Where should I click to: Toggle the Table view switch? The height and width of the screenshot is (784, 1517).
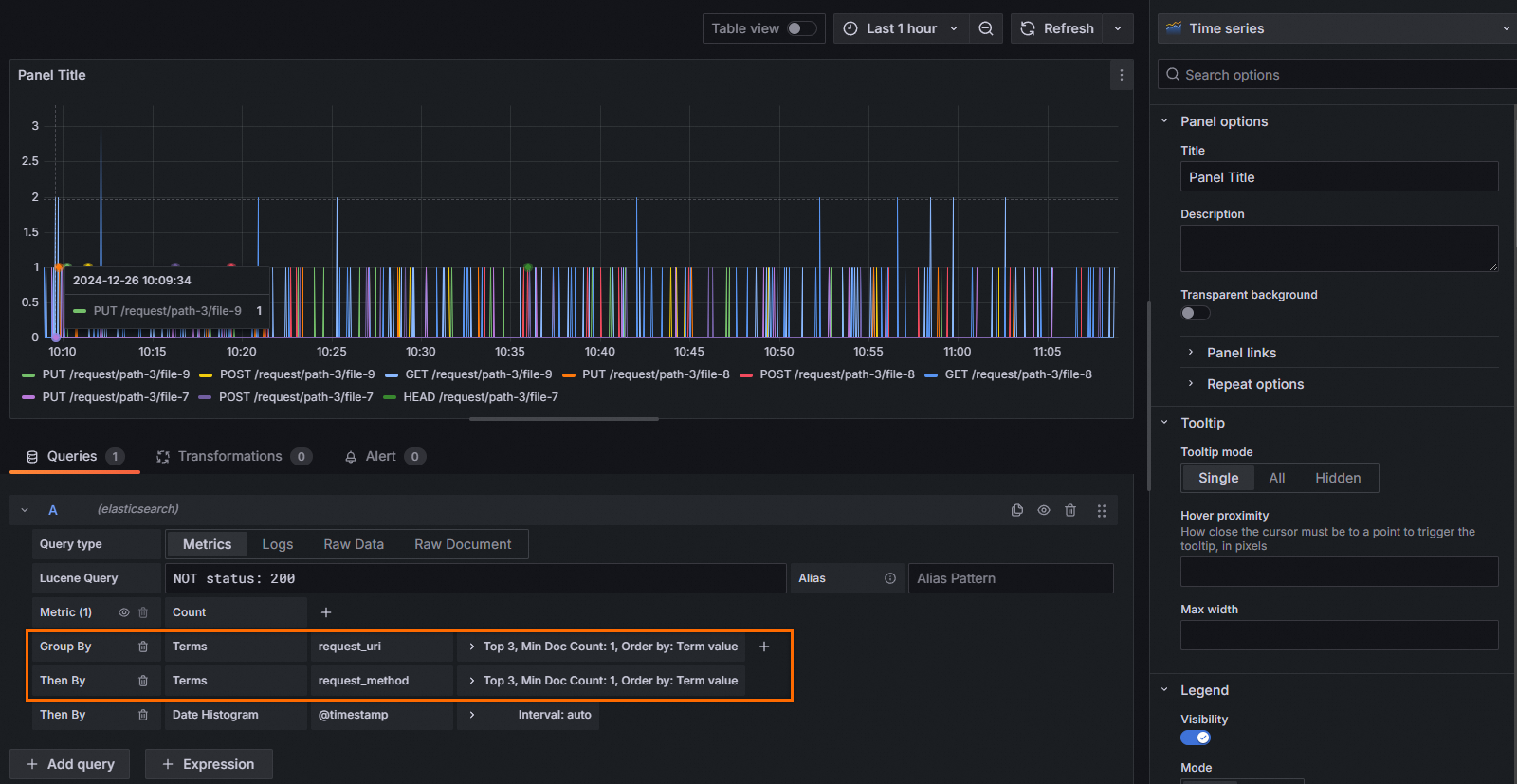point(801,28)
